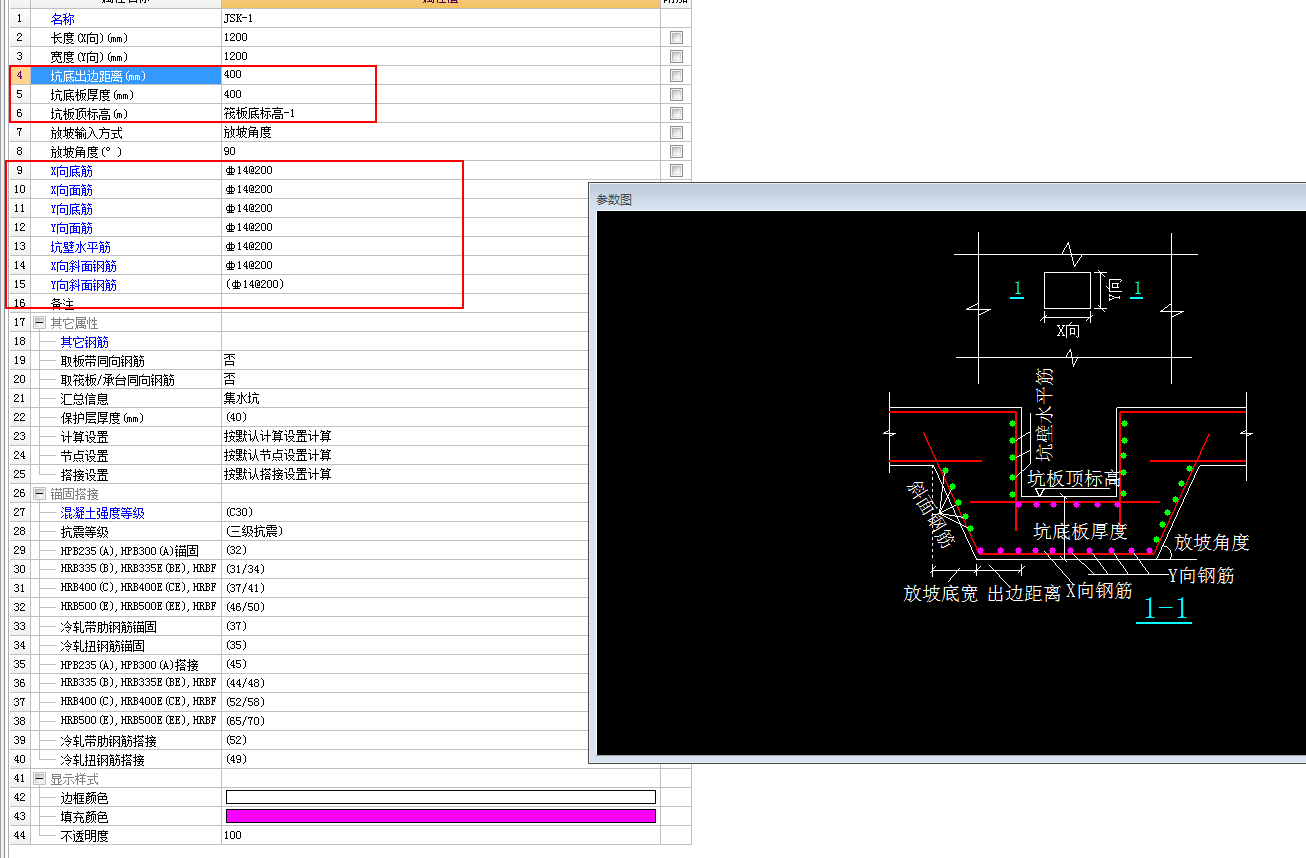Select the 名称 property name cell
Screen dimensions: 1306x858
126,18
